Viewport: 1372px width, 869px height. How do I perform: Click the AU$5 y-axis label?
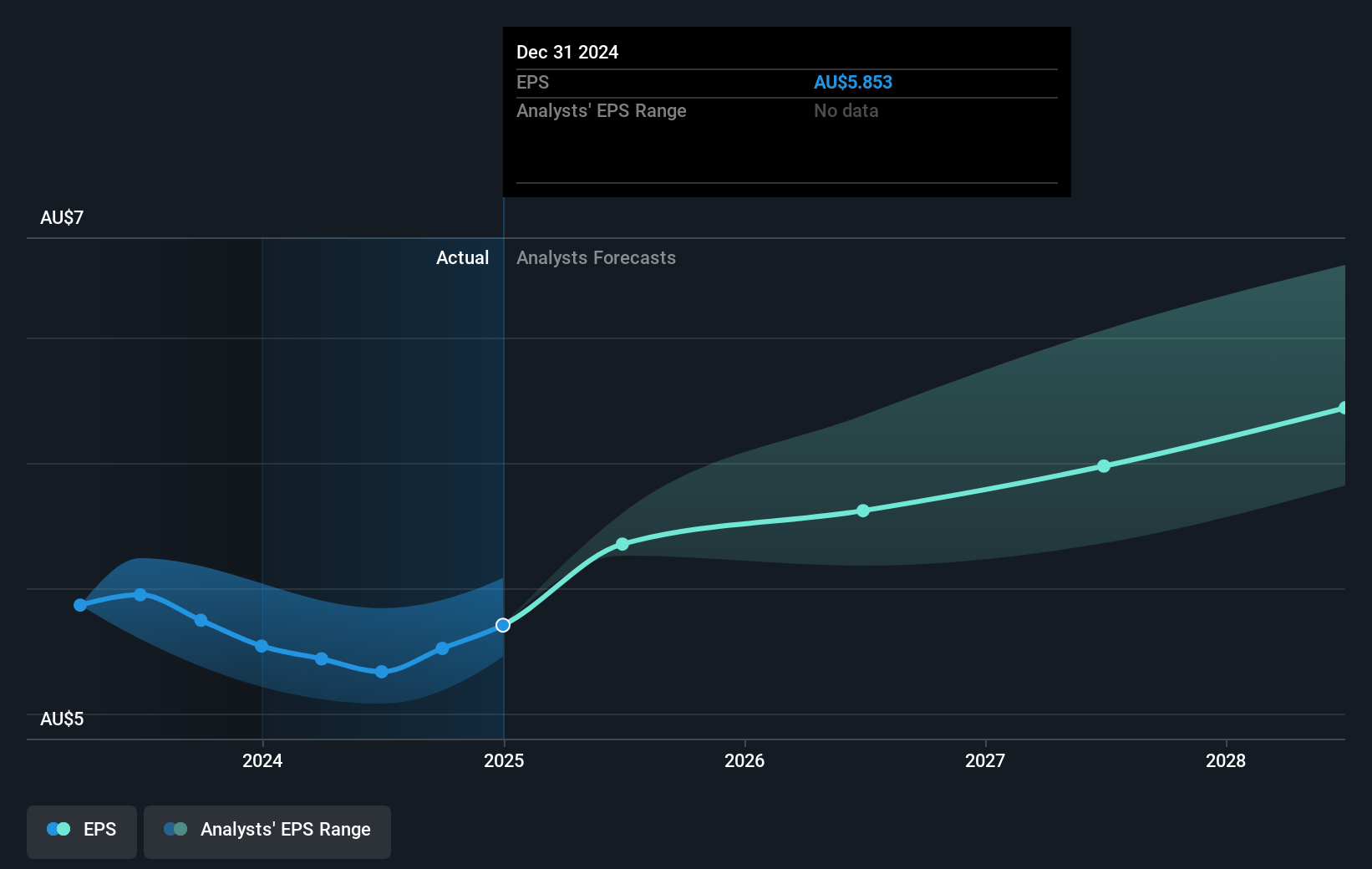[62, 719]
